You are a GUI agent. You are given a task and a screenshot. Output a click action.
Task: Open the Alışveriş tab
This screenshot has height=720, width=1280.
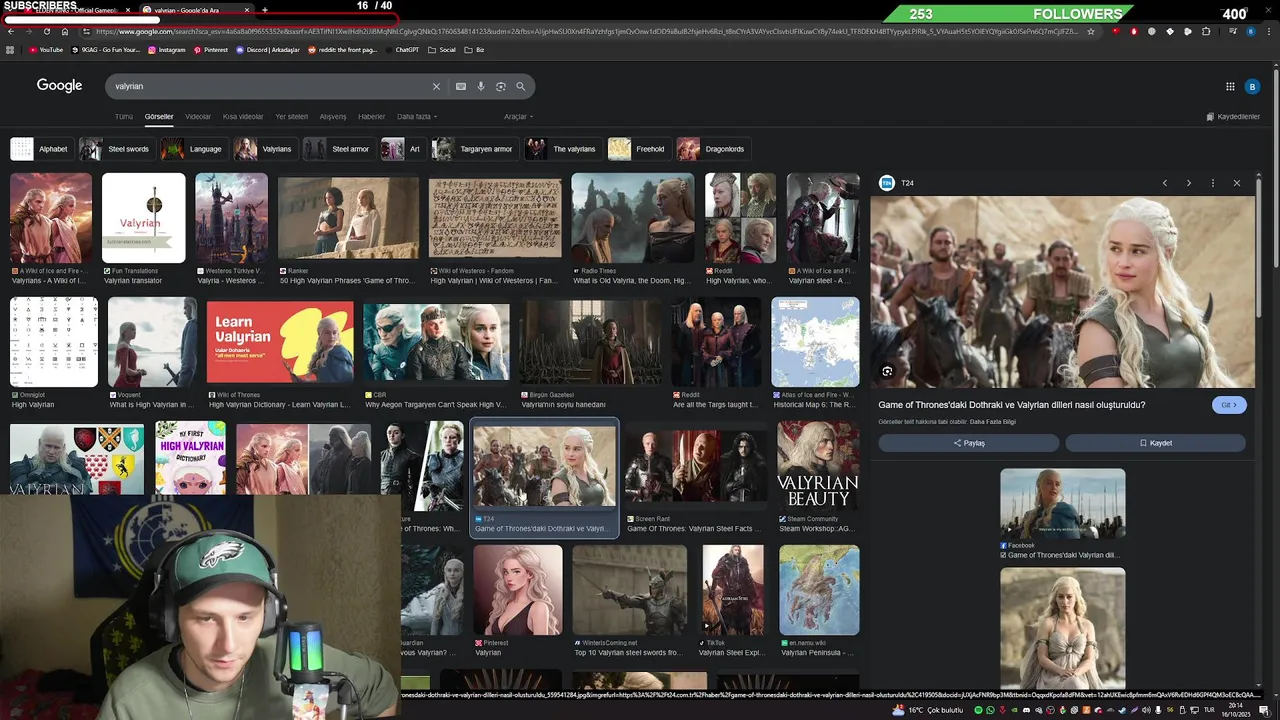click(x=333, y=116)
